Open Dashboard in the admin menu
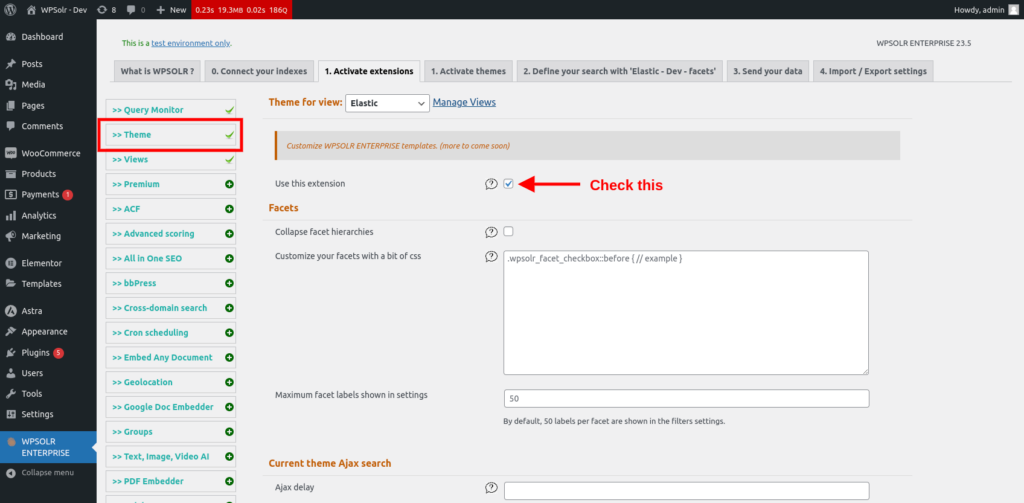The width and height of the screenshot is (1024, 503). coord(48,37)
